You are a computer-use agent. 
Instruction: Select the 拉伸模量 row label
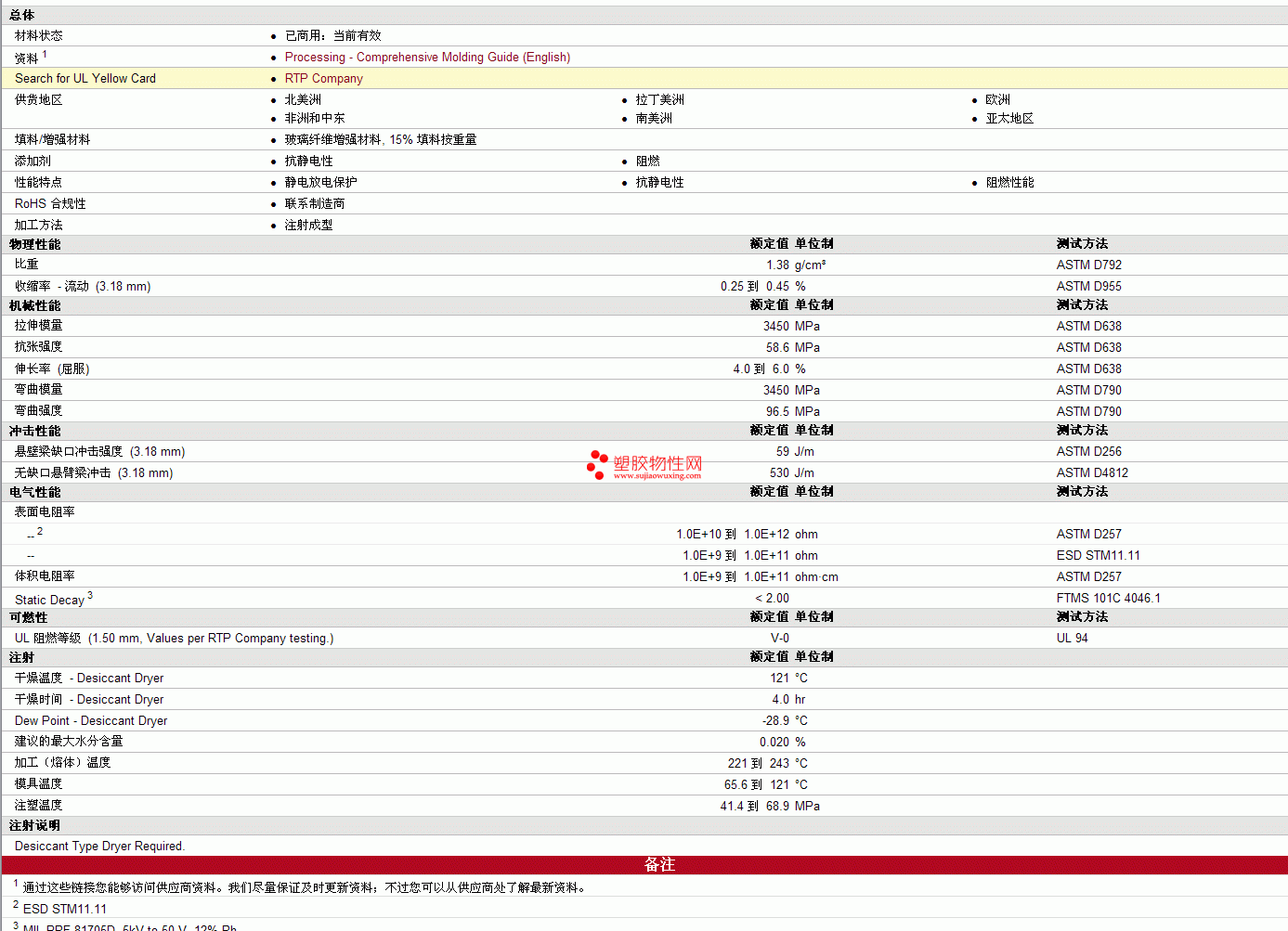coord(39,326)
